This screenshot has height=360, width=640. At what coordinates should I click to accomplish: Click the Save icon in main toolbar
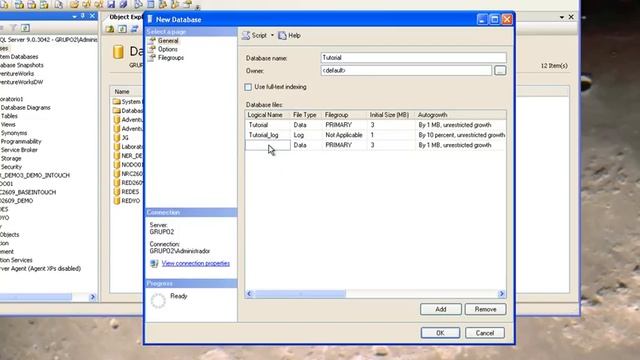pyautogui.click(x=111, y=4)
